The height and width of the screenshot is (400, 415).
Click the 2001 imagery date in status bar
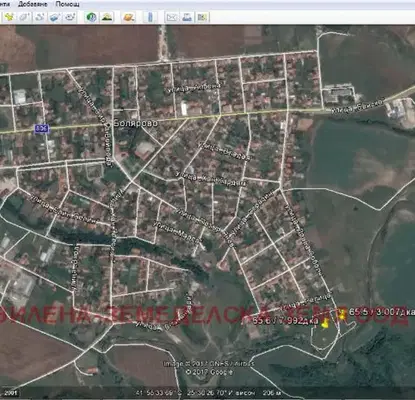pyautogui.click(x=11, y=393)
